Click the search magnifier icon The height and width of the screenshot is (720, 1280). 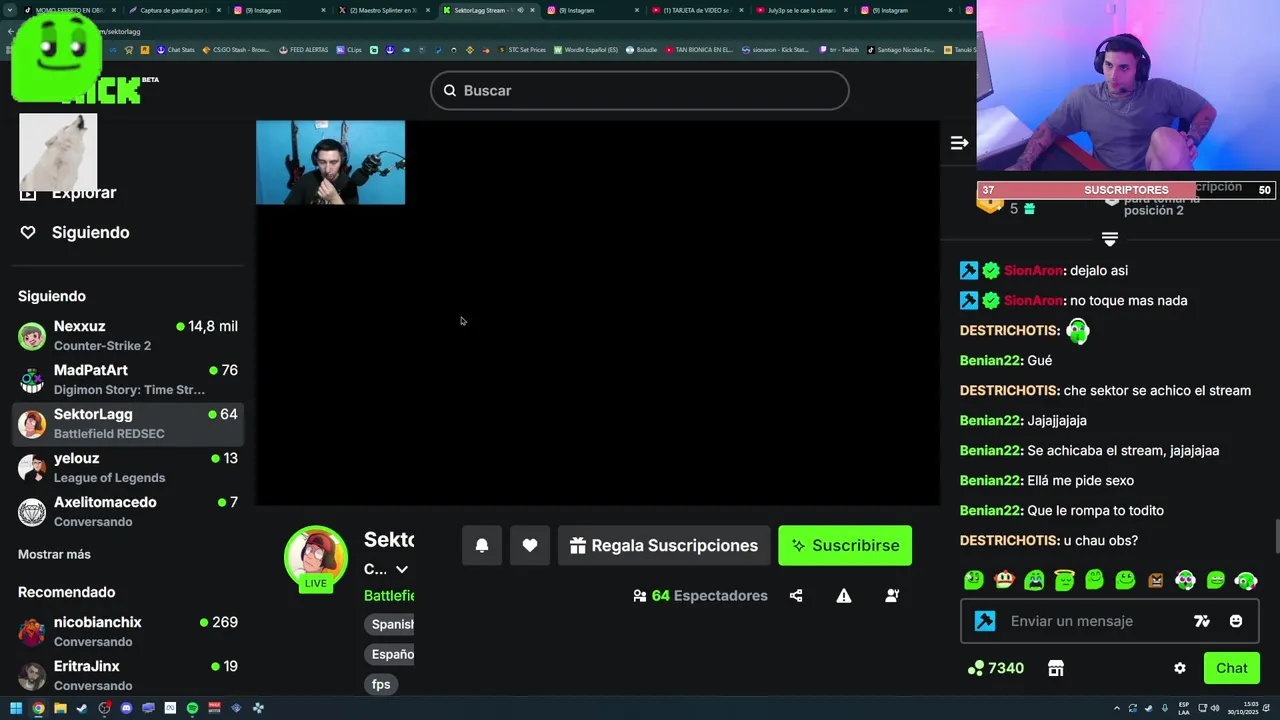pos(450,91)
